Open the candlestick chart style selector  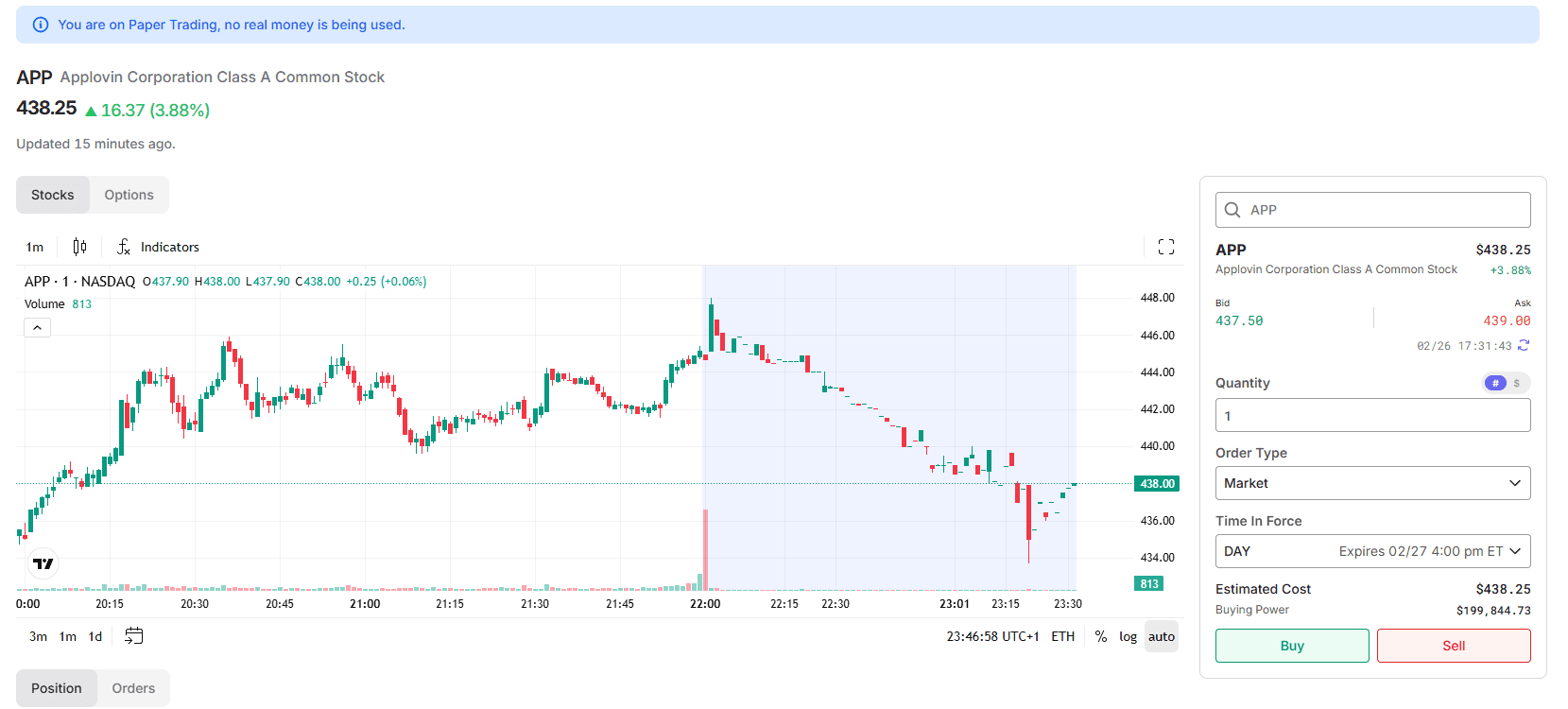click(x=79, y=247)
